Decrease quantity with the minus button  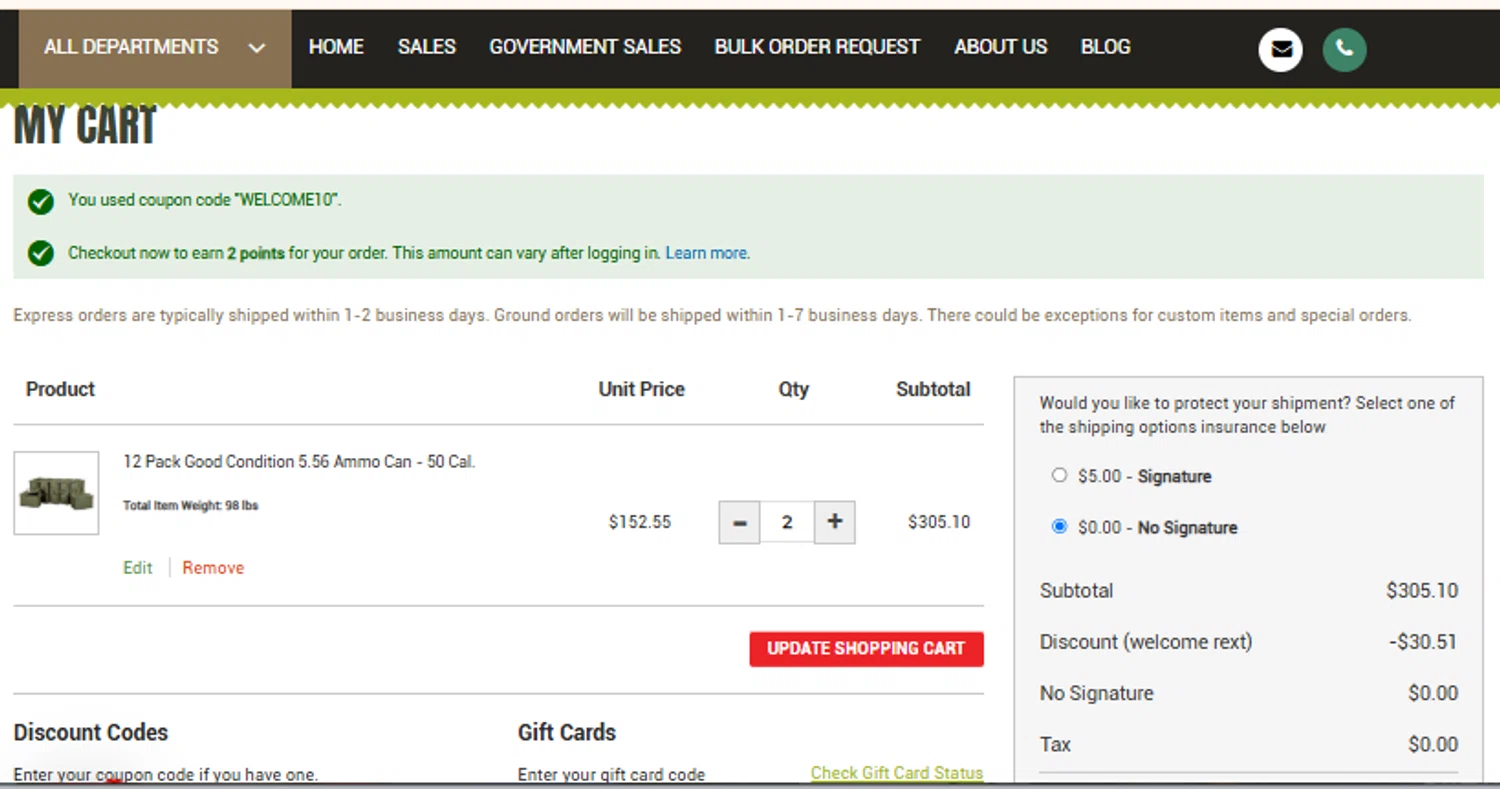pos(740,522)
